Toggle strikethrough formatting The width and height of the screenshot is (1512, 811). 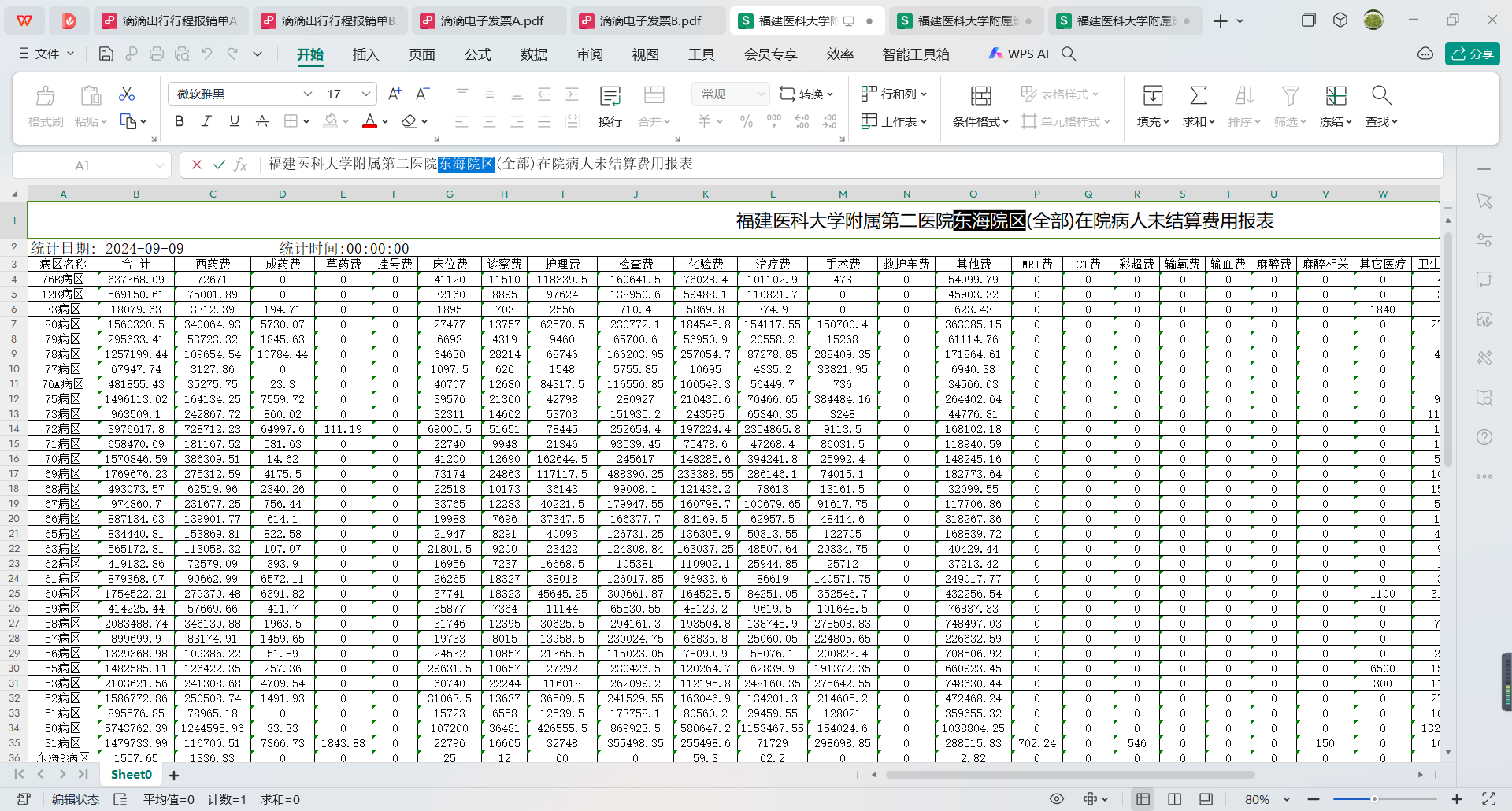coord(262,121)
